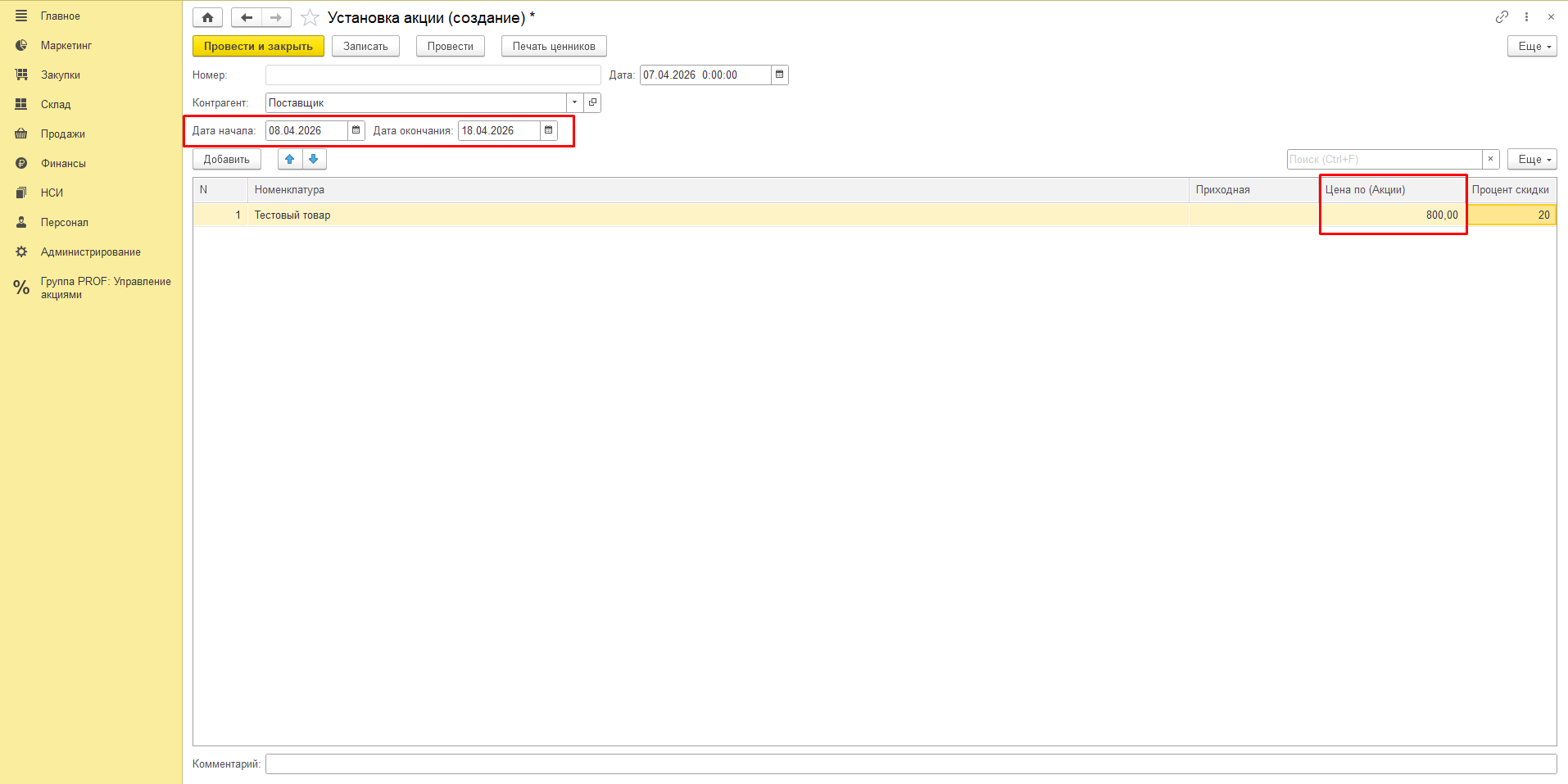Click the Печать ценников button

click(554, 47)
